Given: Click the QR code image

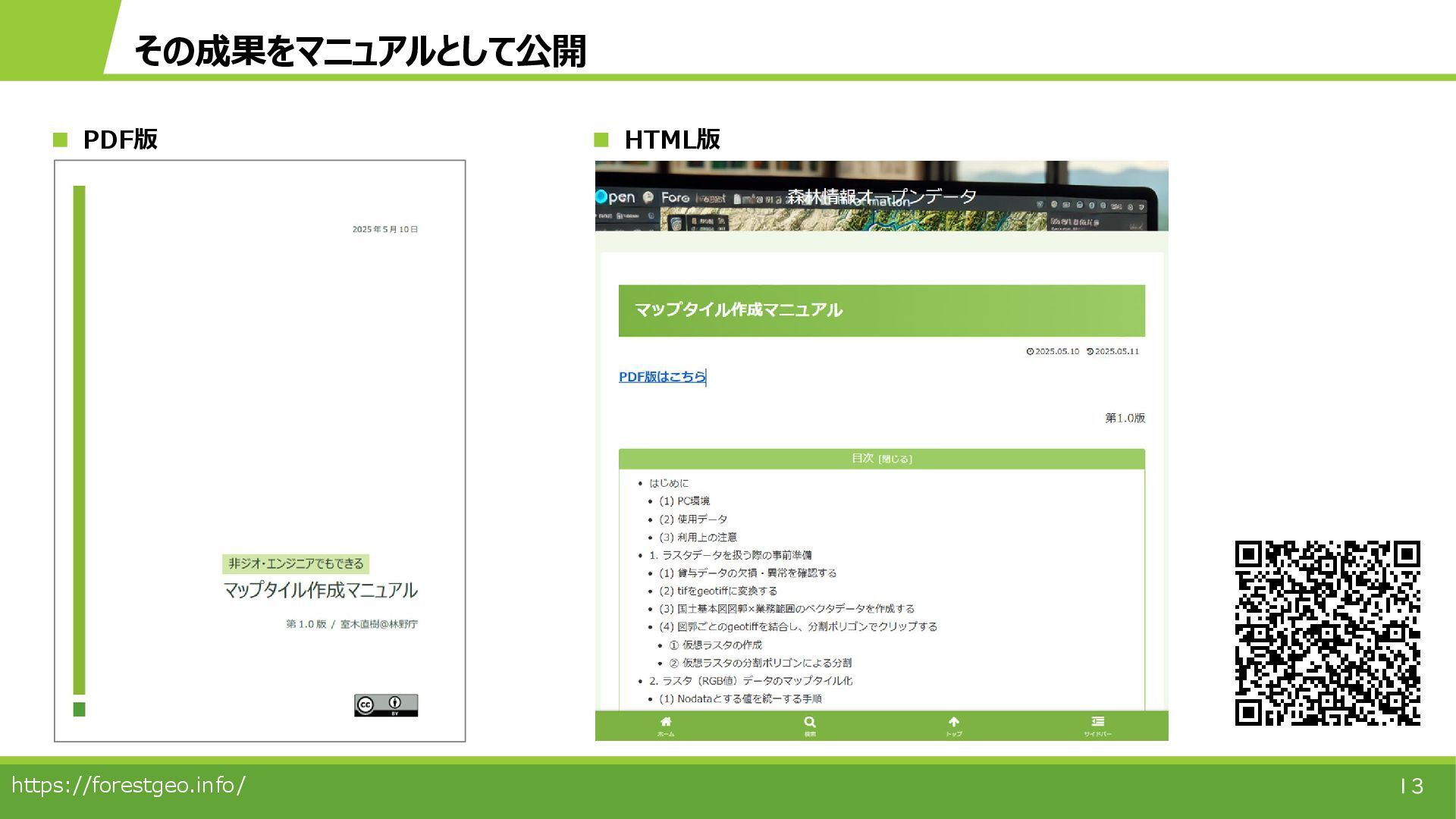Looking at the screenshot, I should [1327, 632].
